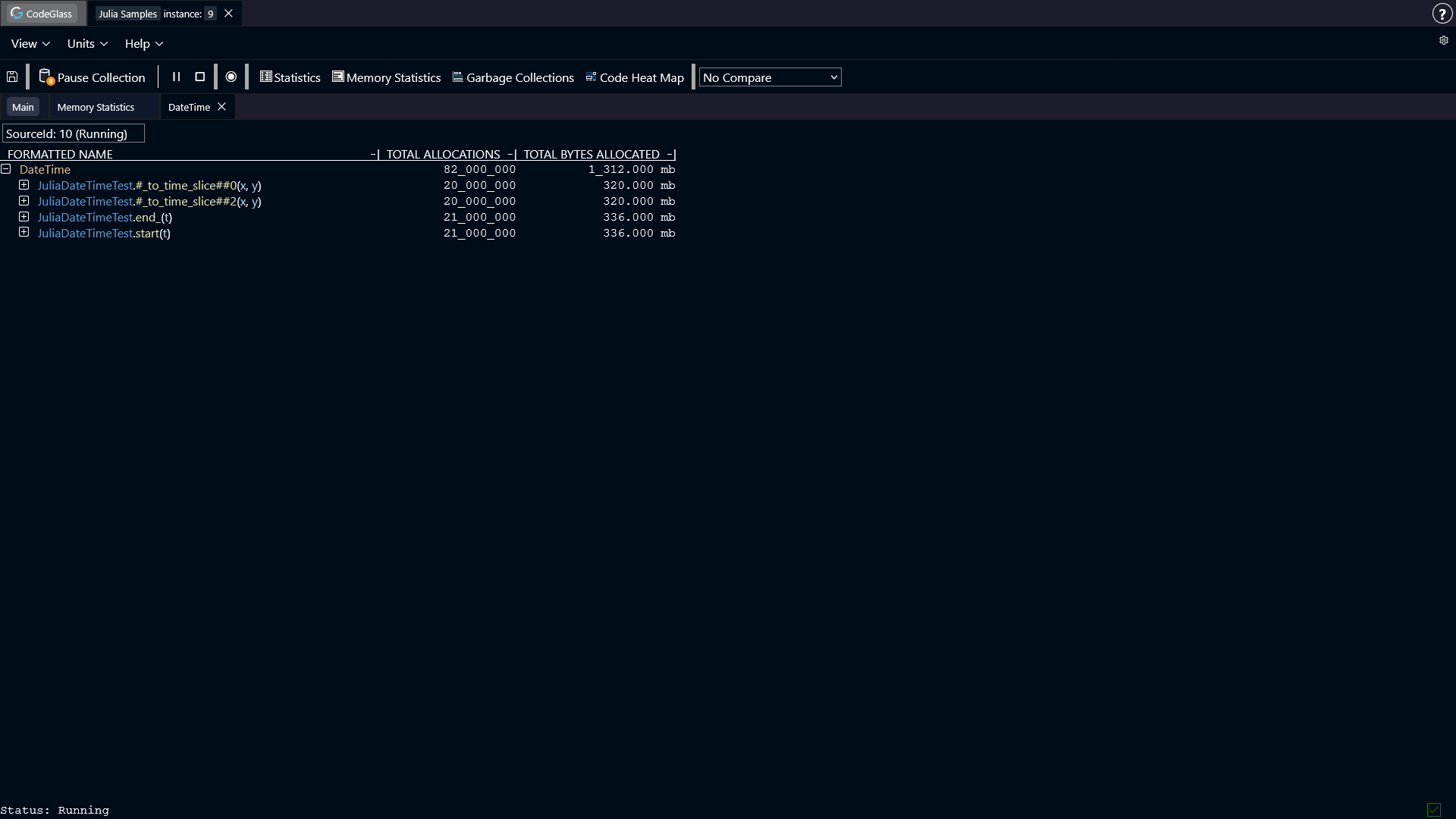
Task: Open Memory Statistics from toolbar
Action: click(386, 77)
